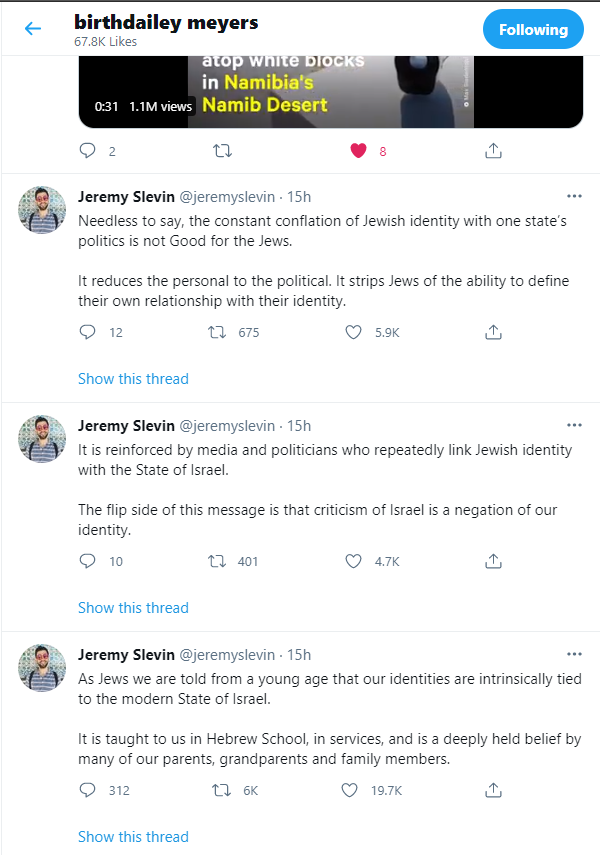Screen dimensions: 600x855
Task: Click the Following button
Action: point(533,29)
